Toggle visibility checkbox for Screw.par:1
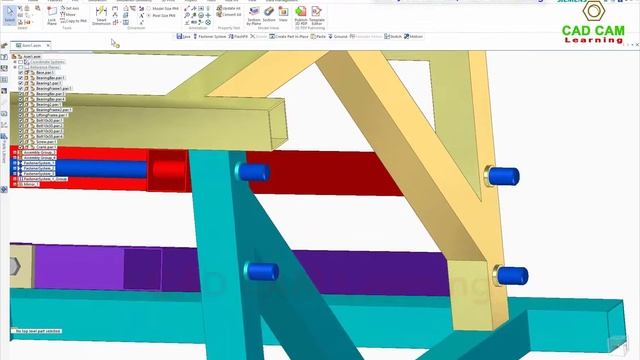The width and height of the screenshot is (640, 360). [x=21, y=142]
